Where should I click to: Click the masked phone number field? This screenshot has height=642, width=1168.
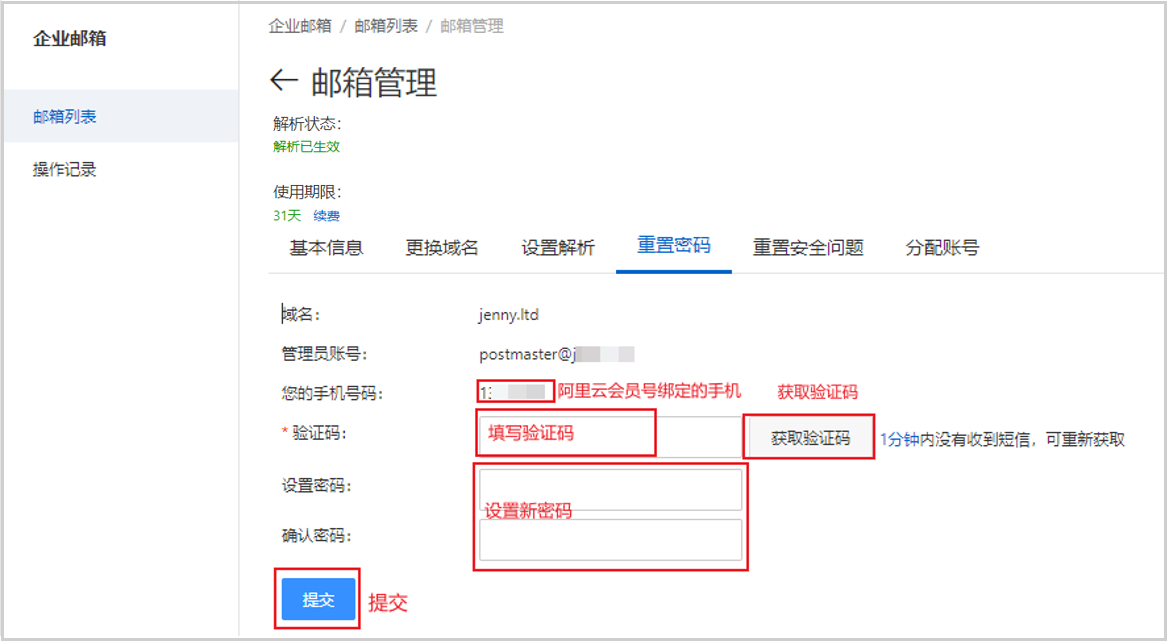tap(515, 392)
